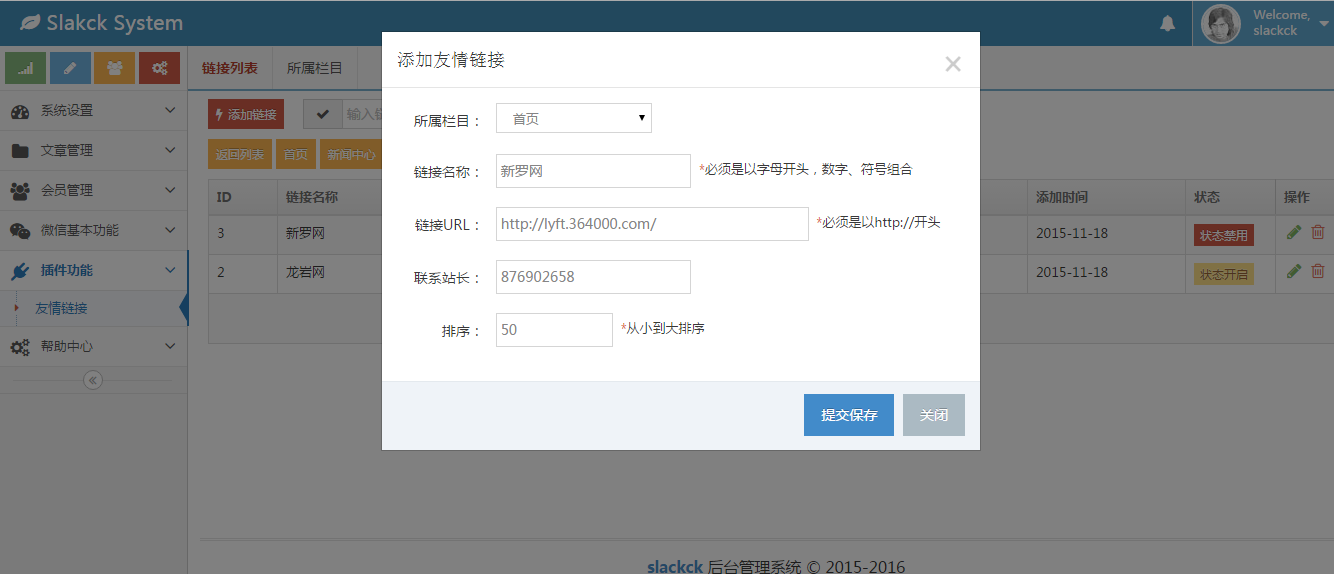Viewport: 1334px width, 574px height.
Task: Expand the 系统设置 sidebar menu
Action: (x=93, y=111)
